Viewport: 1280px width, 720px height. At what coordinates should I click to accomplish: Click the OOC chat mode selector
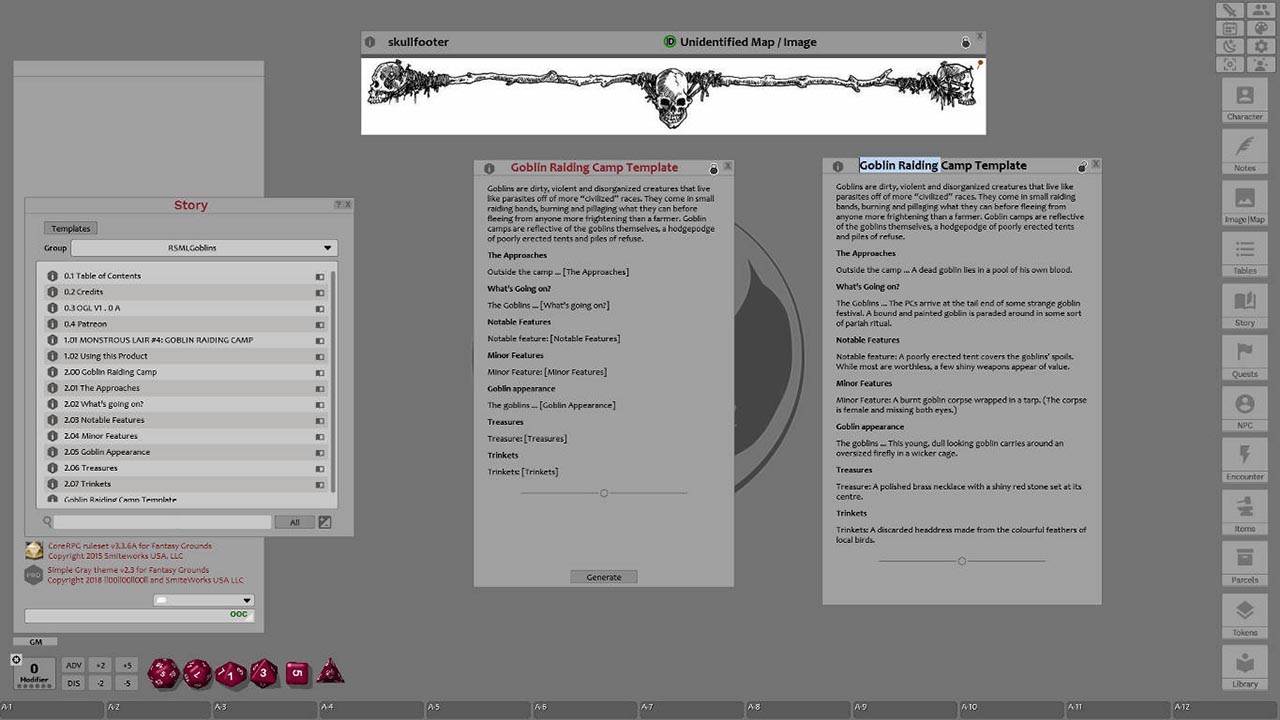[x=238, y=614]
